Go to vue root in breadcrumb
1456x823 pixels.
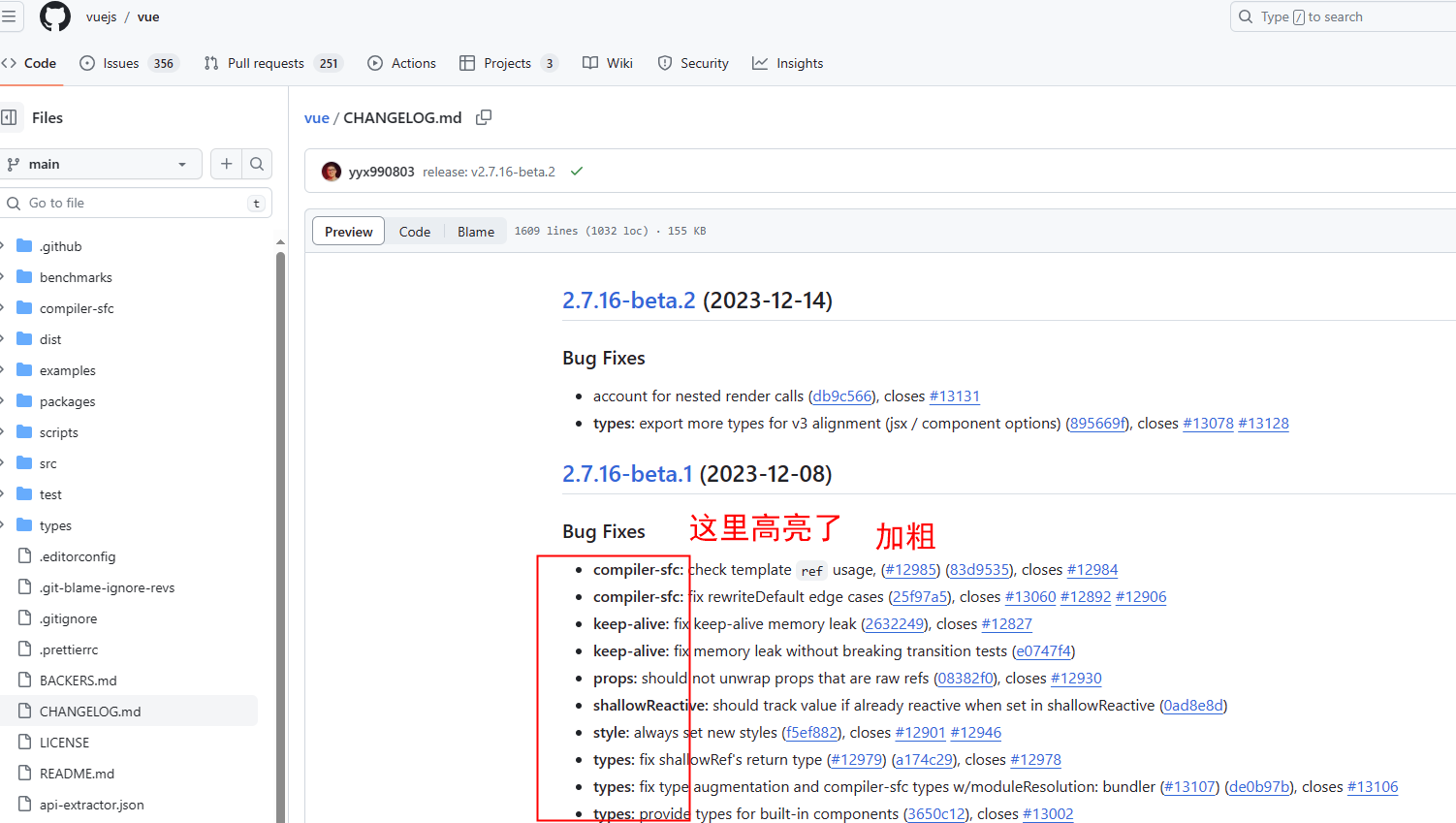(317, 117)
